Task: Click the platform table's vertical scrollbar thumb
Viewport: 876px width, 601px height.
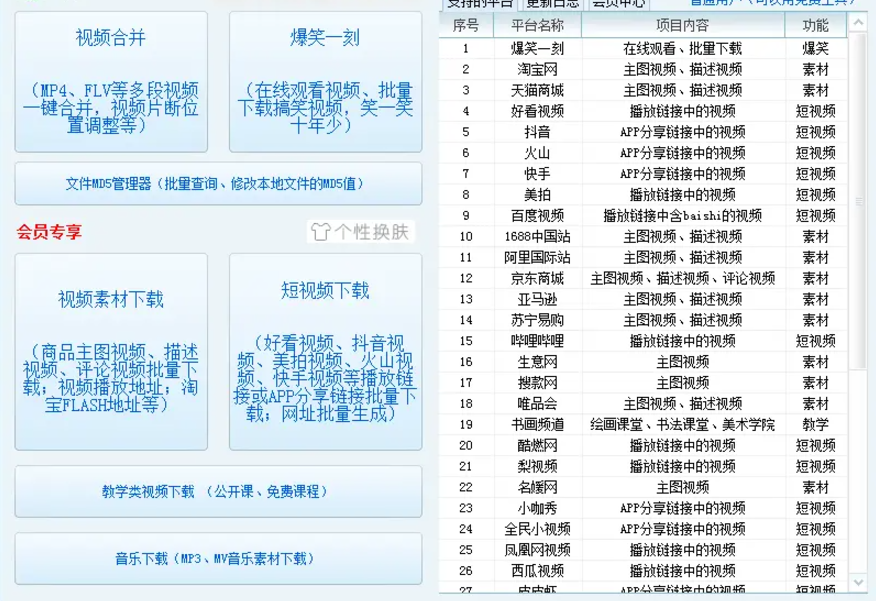Action: [x=858, y=201]
